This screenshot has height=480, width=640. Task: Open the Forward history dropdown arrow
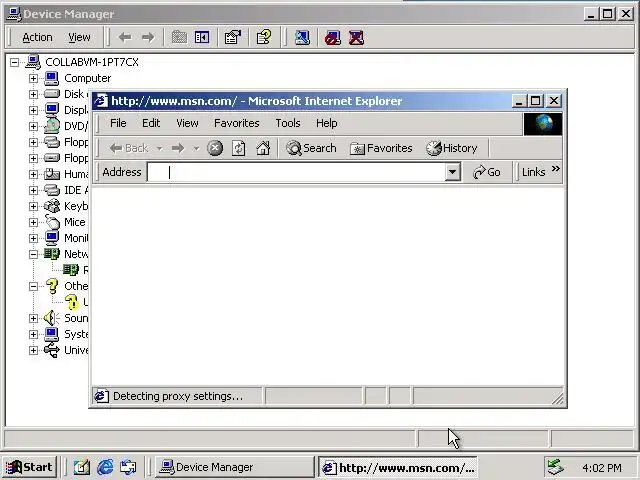tap(196, 148)
